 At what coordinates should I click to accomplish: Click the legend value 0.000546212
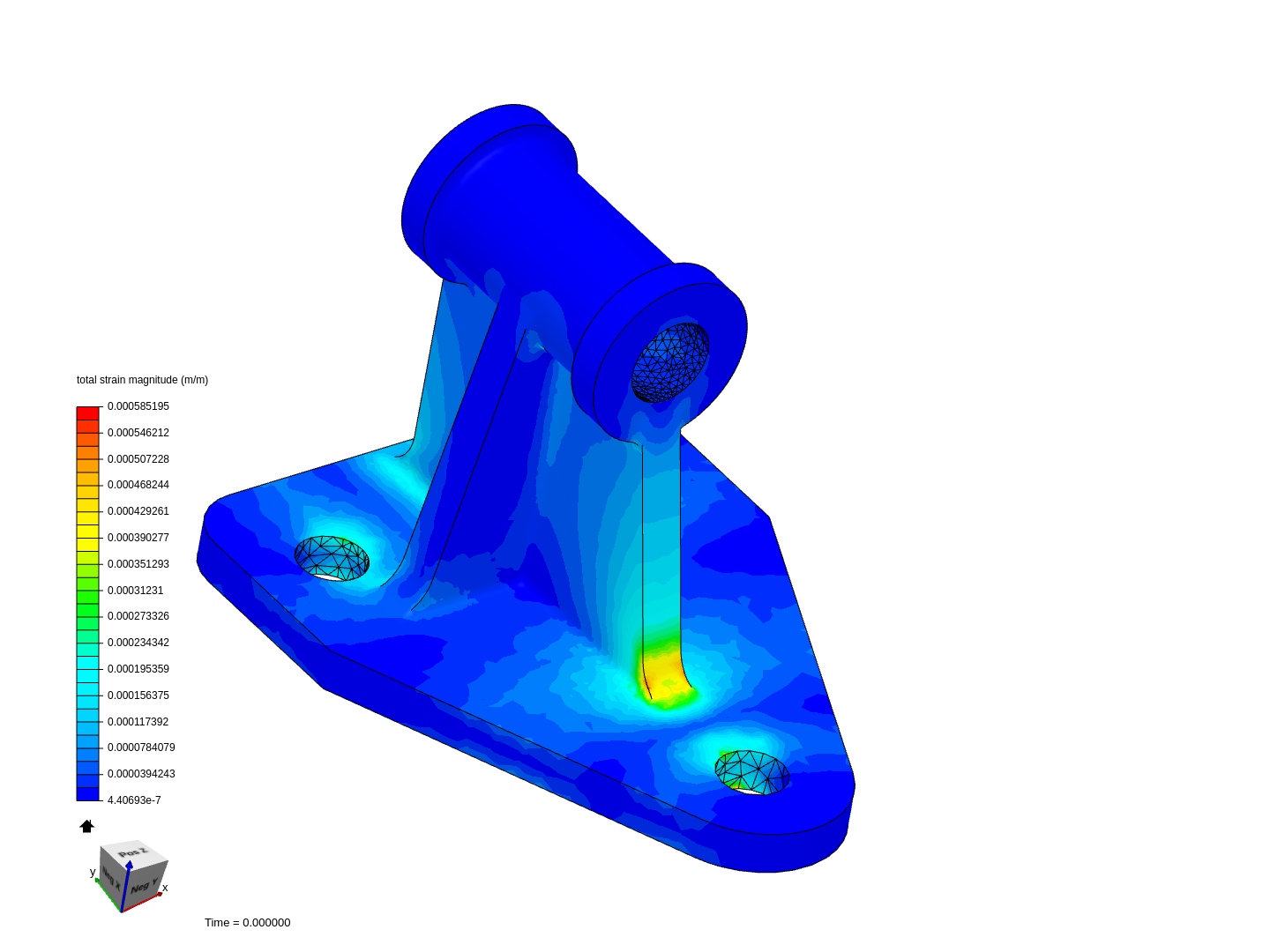[x=138, y=433]
